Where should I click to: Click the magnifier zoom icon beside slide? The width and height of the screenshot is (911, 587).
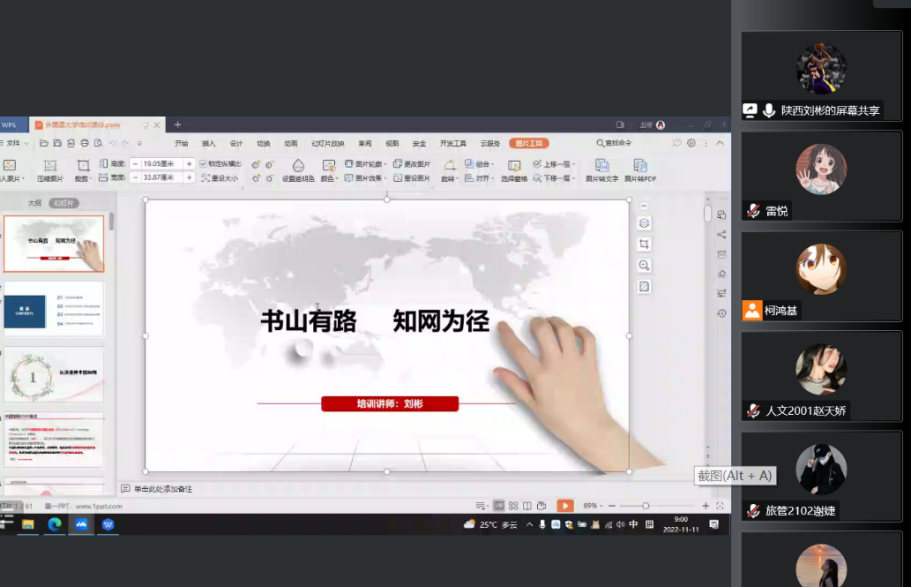[644, 265]
